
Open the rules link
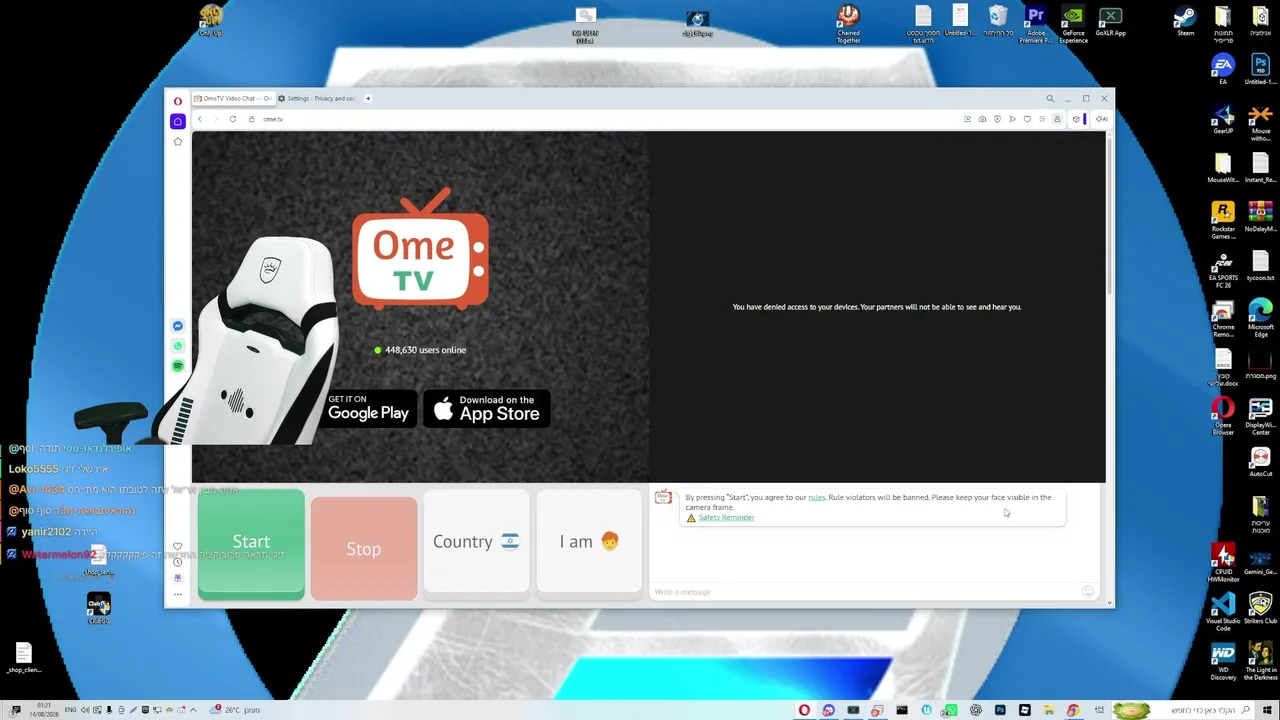pos(817,497)
